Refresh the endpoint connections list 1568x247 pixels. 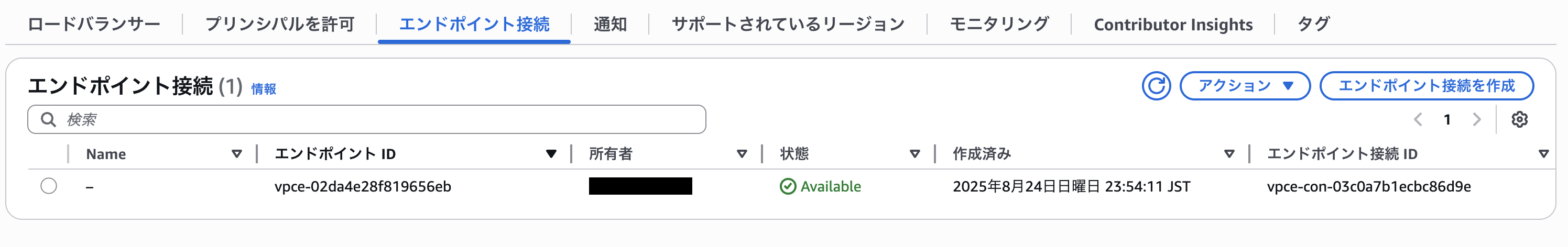(x=1156, y=86)
